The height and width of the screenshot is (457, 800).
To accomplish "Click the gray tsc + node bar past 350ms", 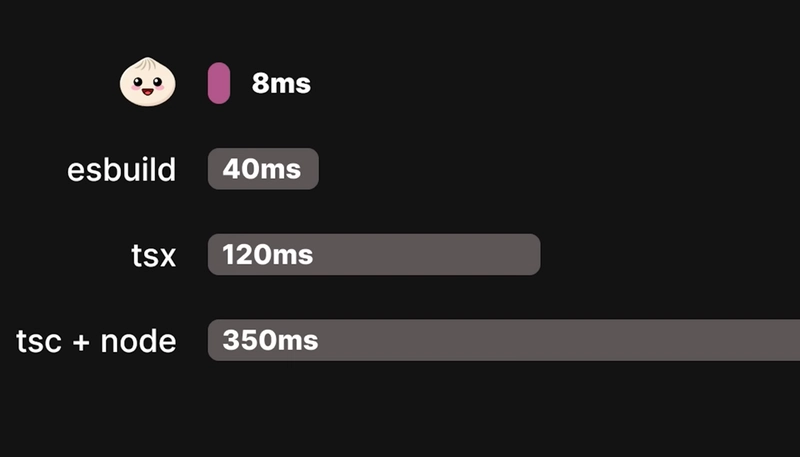I will coord(559,340).
